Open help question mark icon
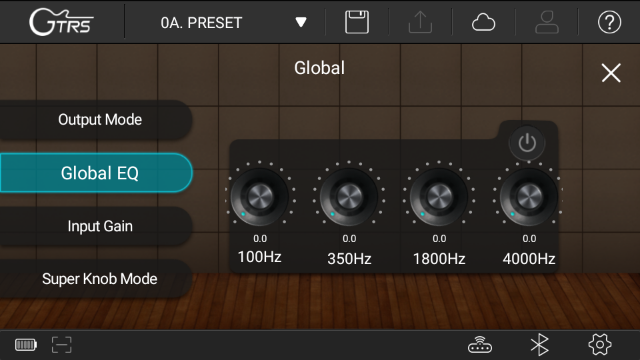The image size is (640, 360). pyautogui.click(x=609, y=22)
